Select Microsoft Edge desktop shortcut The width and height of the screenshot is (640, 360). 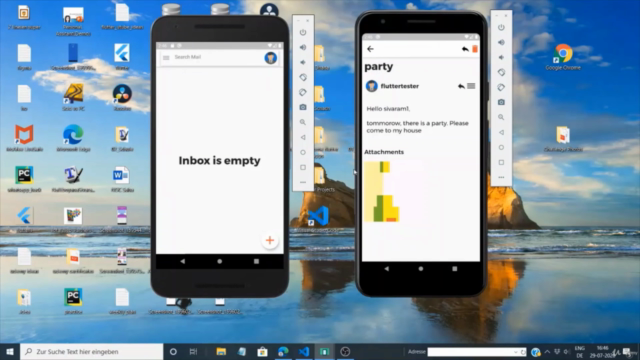click(x=73, y=138)
